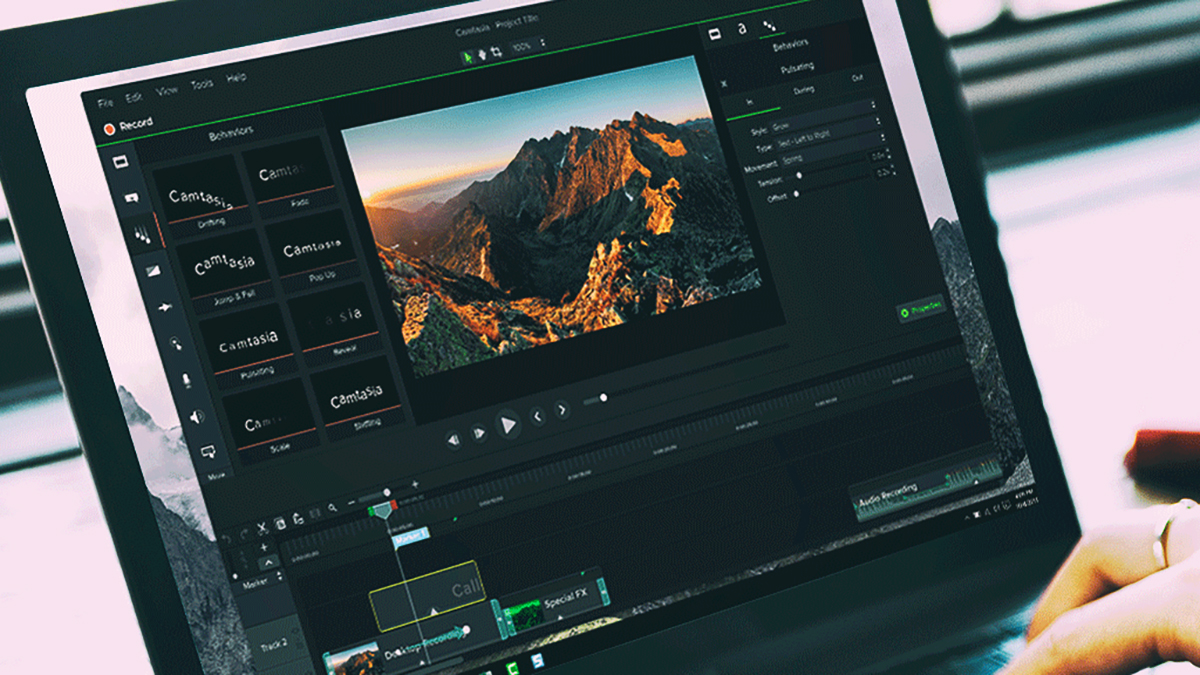1200x675 pixels.
Task: Click the copy icon above the timeline
Action: (282, 523)
